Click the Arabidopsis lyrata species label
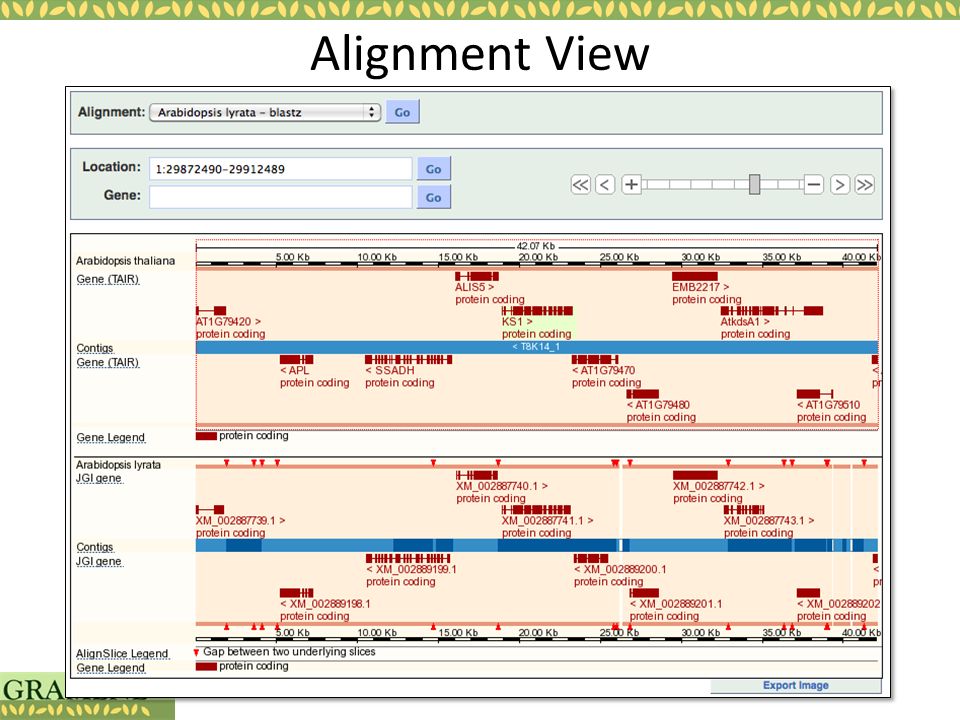 (x=118, y=465)
